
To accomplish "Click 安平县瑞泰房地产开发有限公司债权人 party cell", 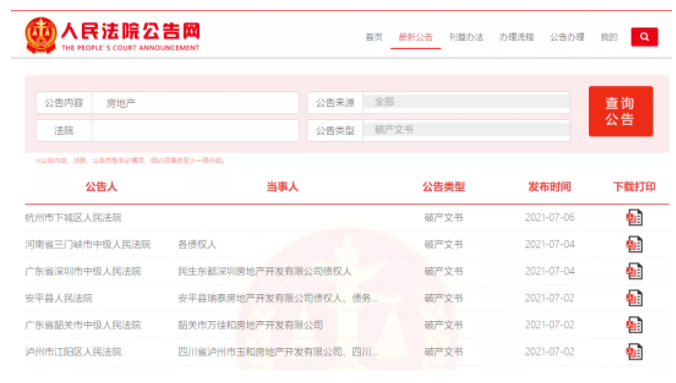I will [278, 298].
